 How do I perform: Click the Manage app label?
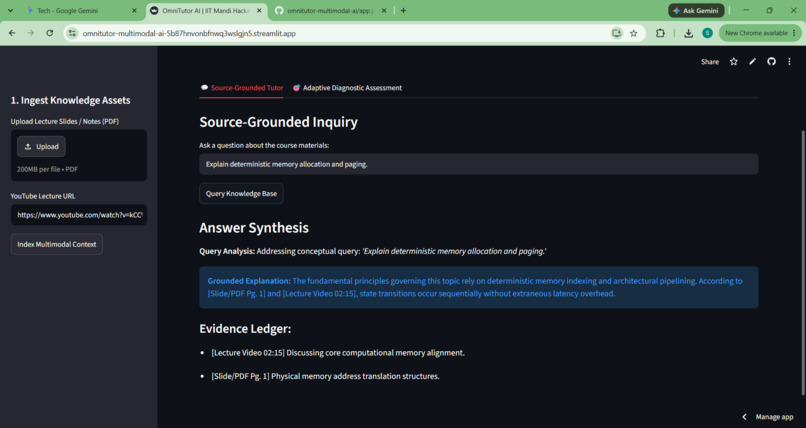point(774,417)
